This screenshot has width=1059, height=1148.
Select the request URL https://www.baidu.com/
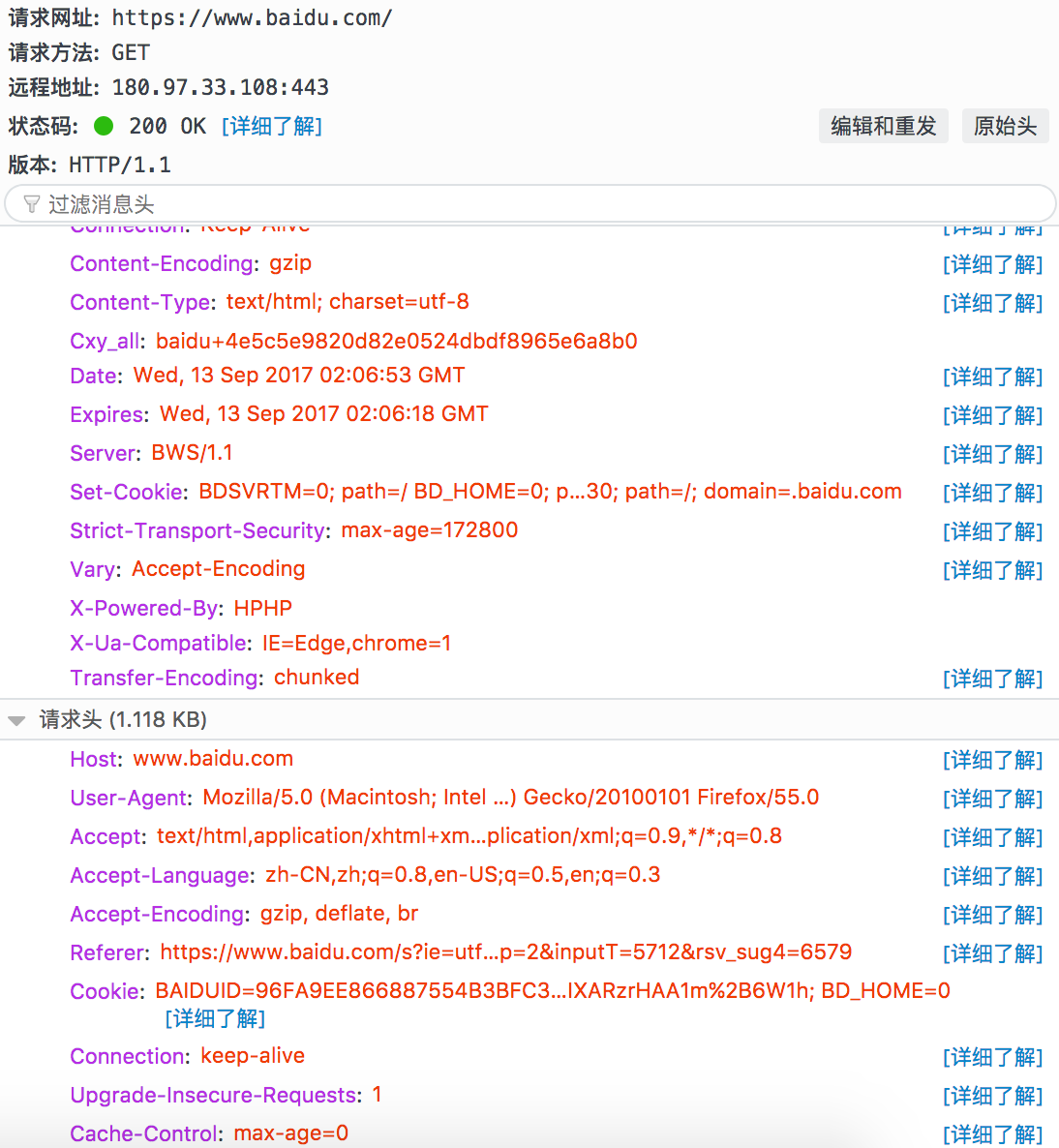click(x=252, y=17)
